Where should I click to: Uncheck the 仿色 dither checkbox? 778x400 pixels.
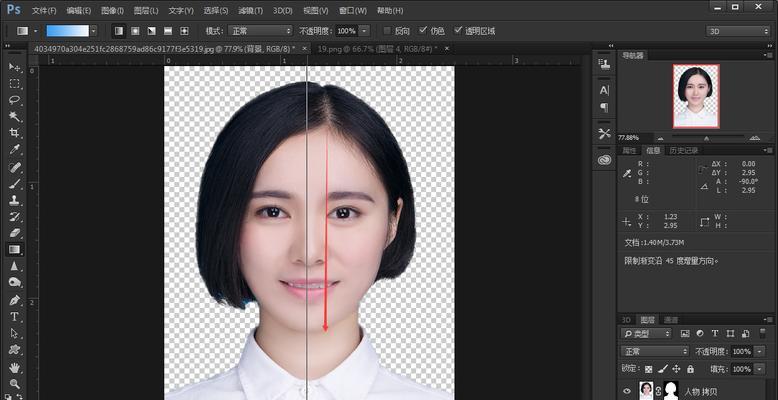[x=423, y=31]
